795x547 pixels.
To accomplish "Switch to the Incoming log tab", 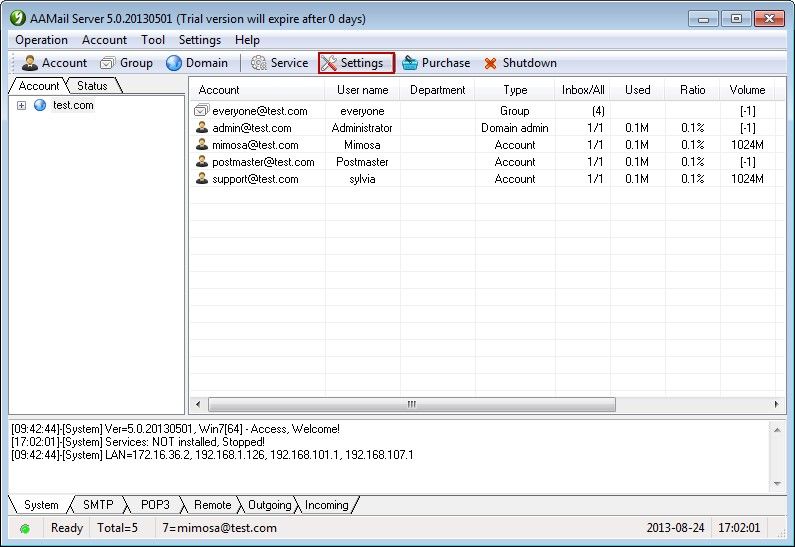I will click(x=327, y=505).
